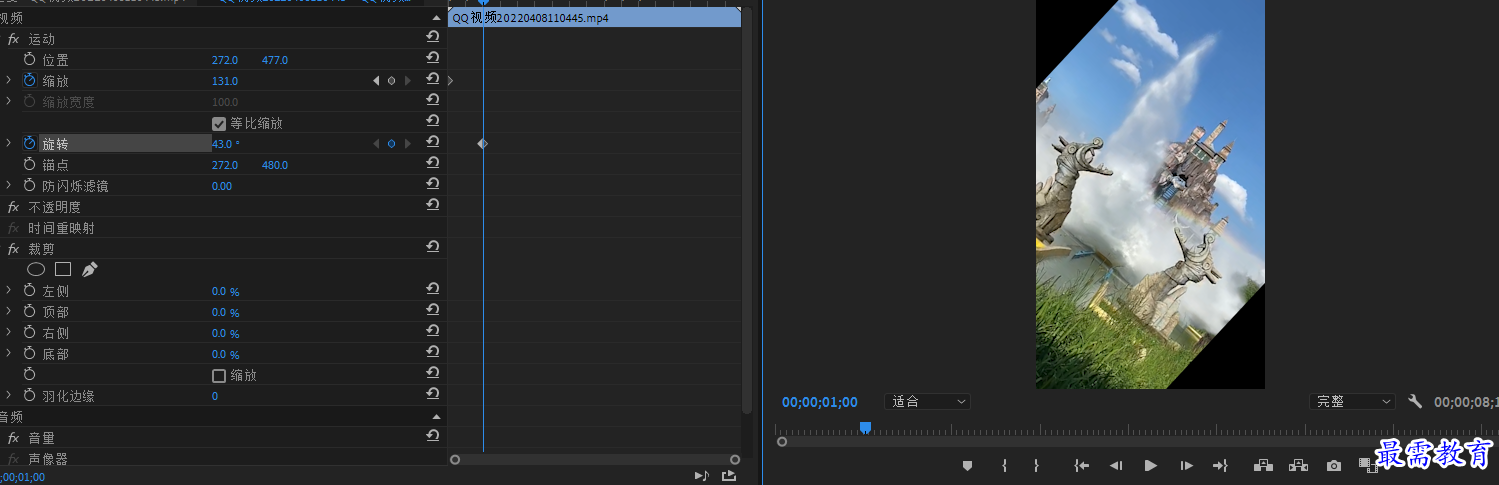Reset the 不透明度 effect

click(x=432, y=206)
